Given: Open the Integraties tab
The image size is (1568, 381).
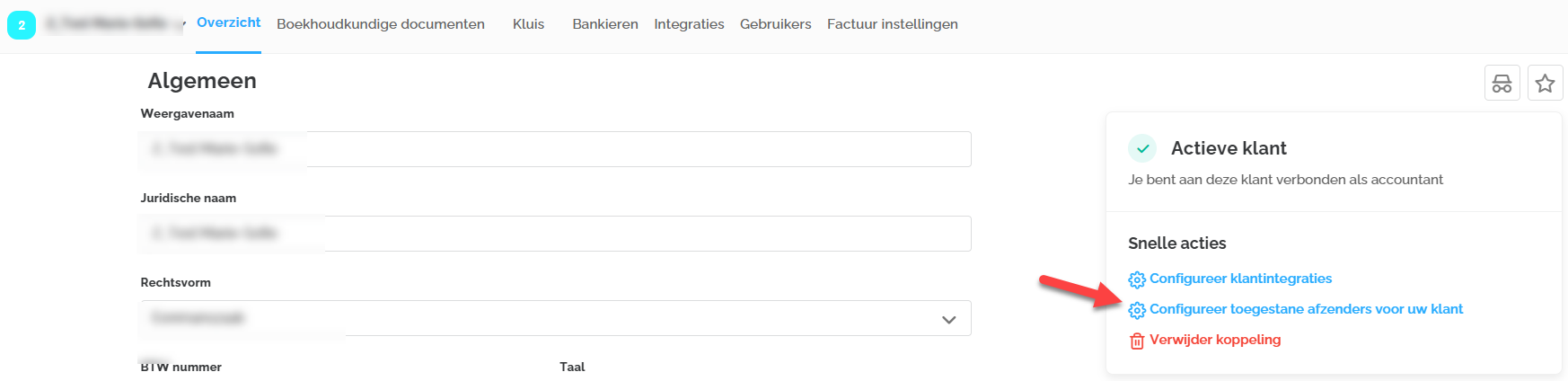Looking at the screenshot, I should [x=689, y=24].
